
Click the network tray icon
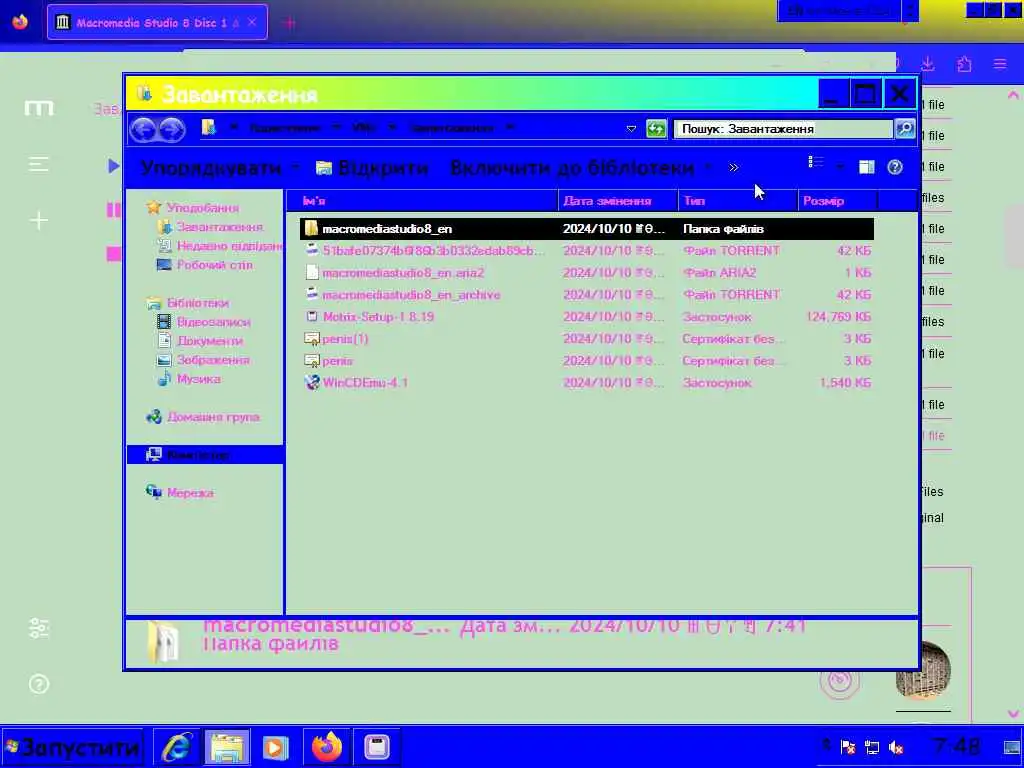coord(872,747)
